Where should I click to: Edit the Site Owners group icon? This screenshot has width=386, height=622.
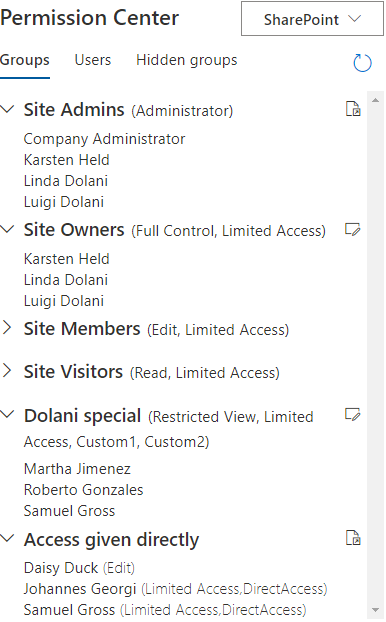click(x=353, y=229)
